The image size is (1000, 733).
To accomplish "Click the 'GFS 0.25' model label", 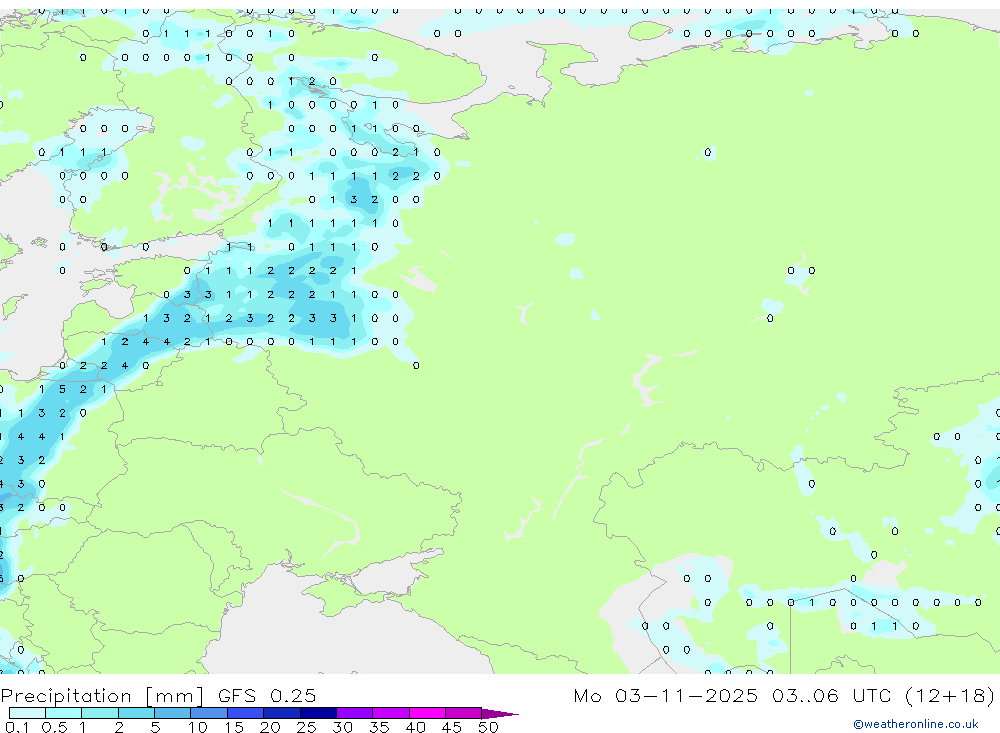I will [x=267, y=695].
